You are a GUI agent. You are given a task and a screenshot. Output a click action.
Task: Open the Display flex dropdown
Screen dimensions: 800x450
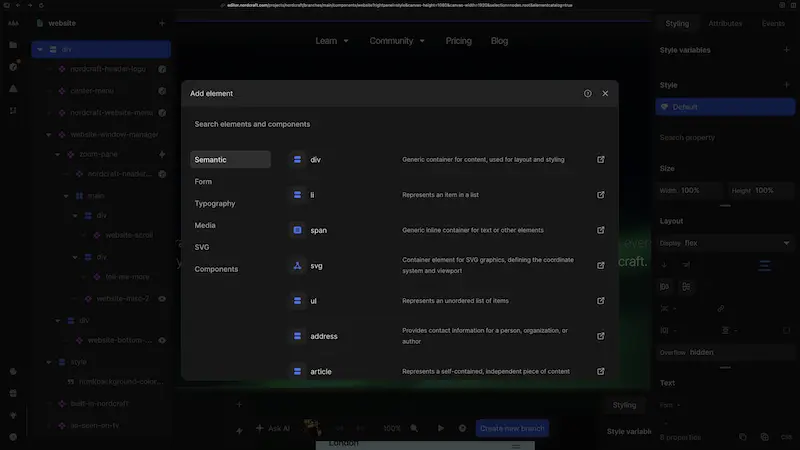pyautogui.click(x=725, y=243)
